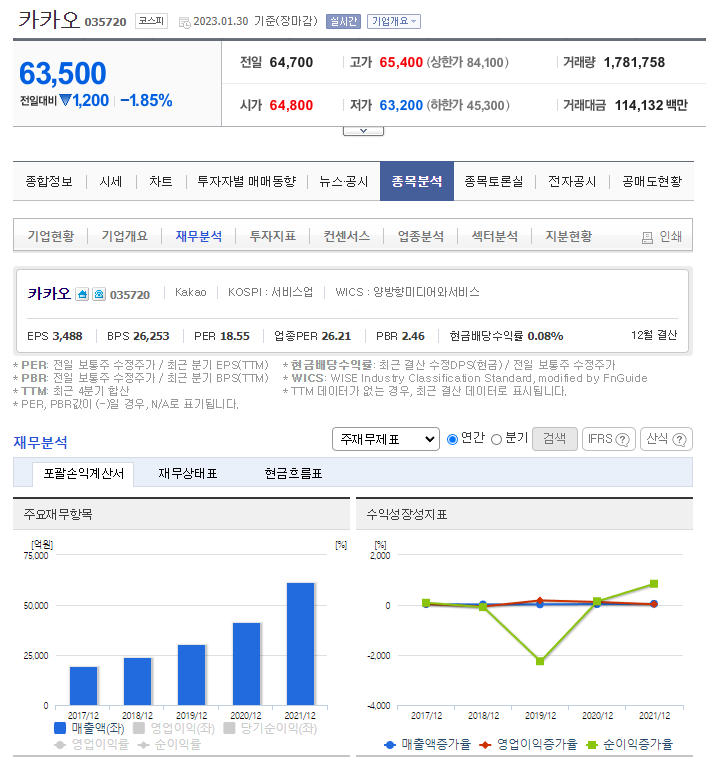The width and height of the screenshot is (706, 766).
Task: Click the 고가 value 65,400
Action: pos(401,63)
